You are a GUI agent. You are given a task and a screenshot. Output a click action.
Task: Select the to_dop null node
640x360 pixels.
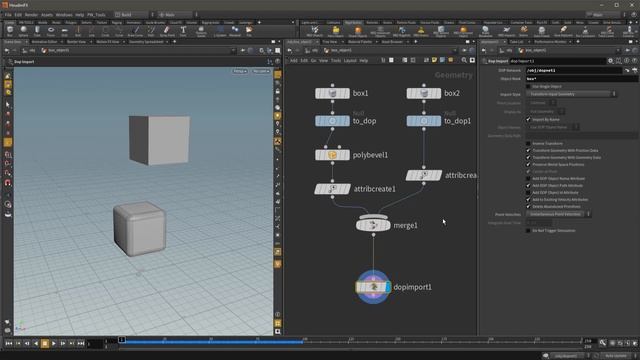[x=332, y=121]
